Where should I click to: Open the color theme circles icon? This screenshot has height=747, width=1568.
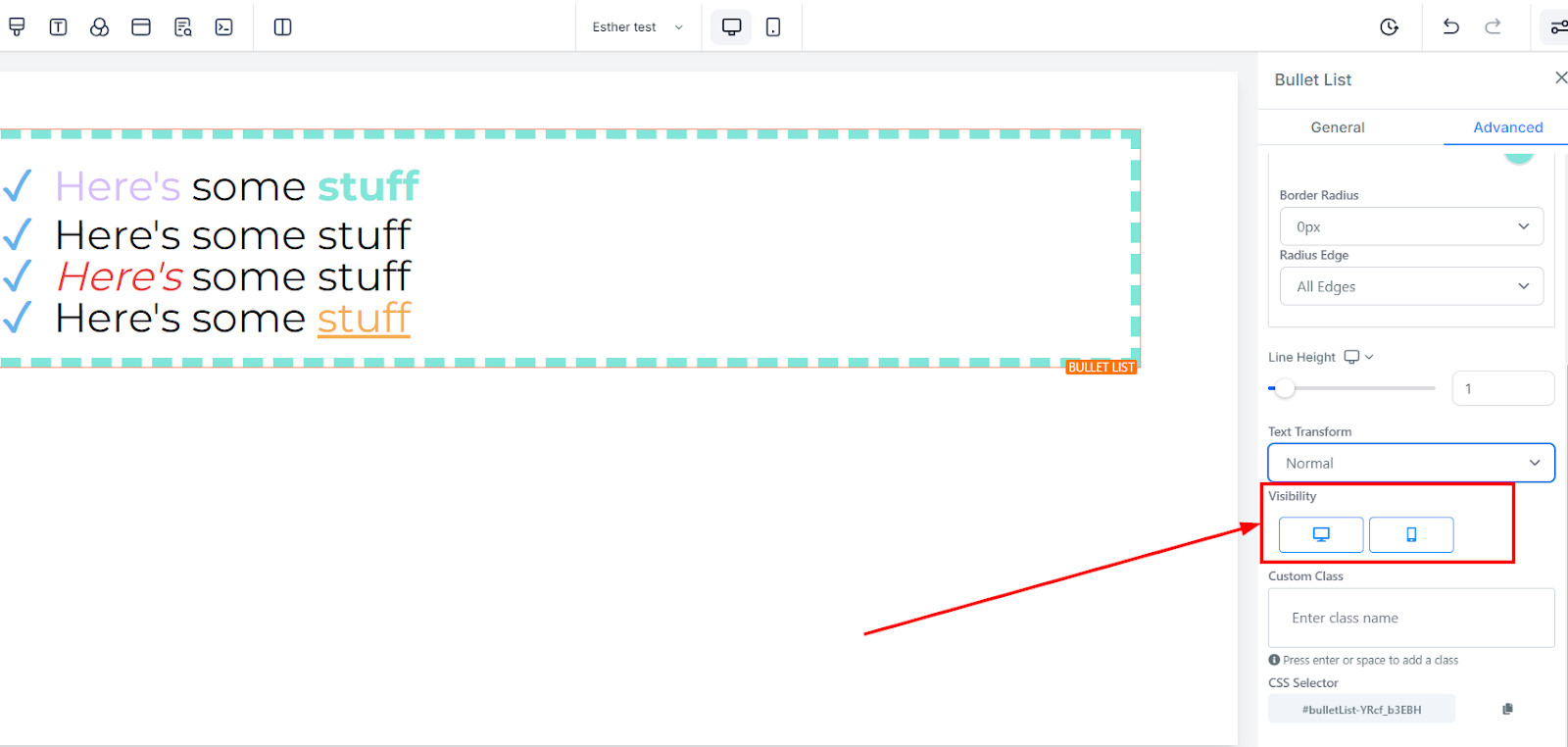[x=99, y=27]
